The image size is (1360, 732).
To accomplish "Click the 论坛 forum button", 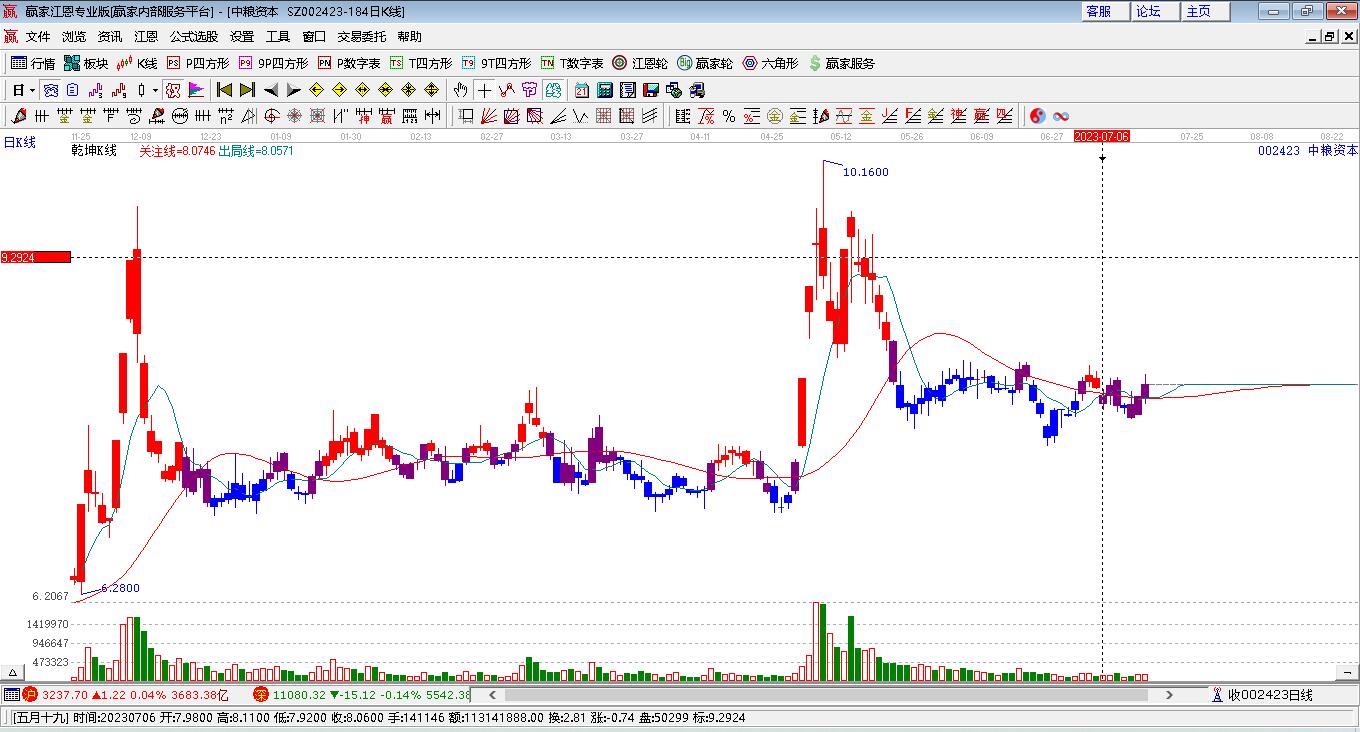I will click(x=1148, y=11).
